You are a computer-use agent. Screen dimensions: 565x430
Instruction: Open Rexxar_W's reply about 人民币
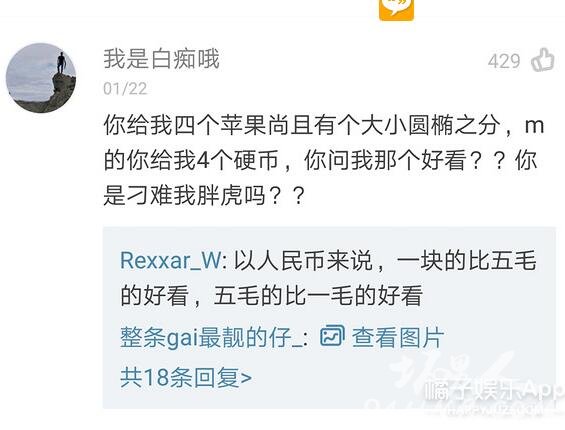click(328, 278)
